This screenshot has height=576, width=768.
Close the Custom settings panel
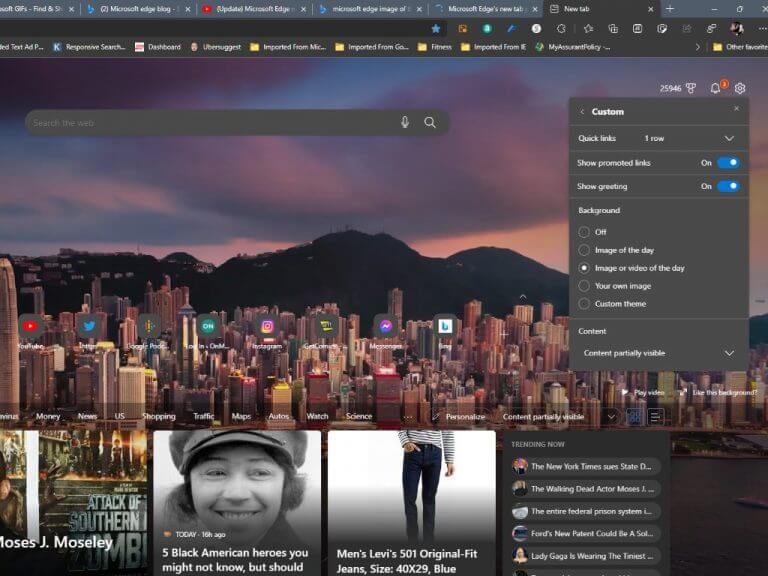[x=737, y=108]
